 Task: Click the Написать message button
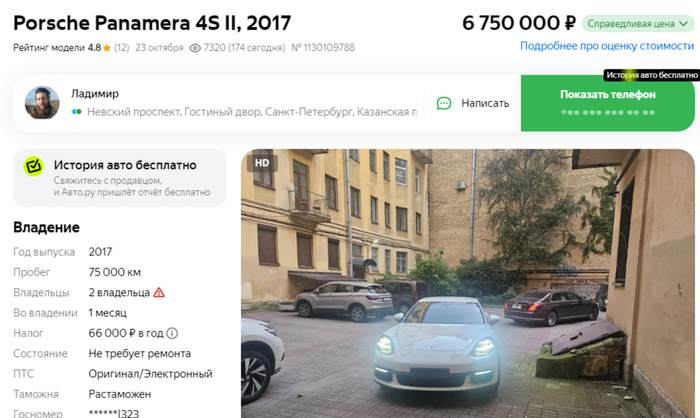point(473,103)
